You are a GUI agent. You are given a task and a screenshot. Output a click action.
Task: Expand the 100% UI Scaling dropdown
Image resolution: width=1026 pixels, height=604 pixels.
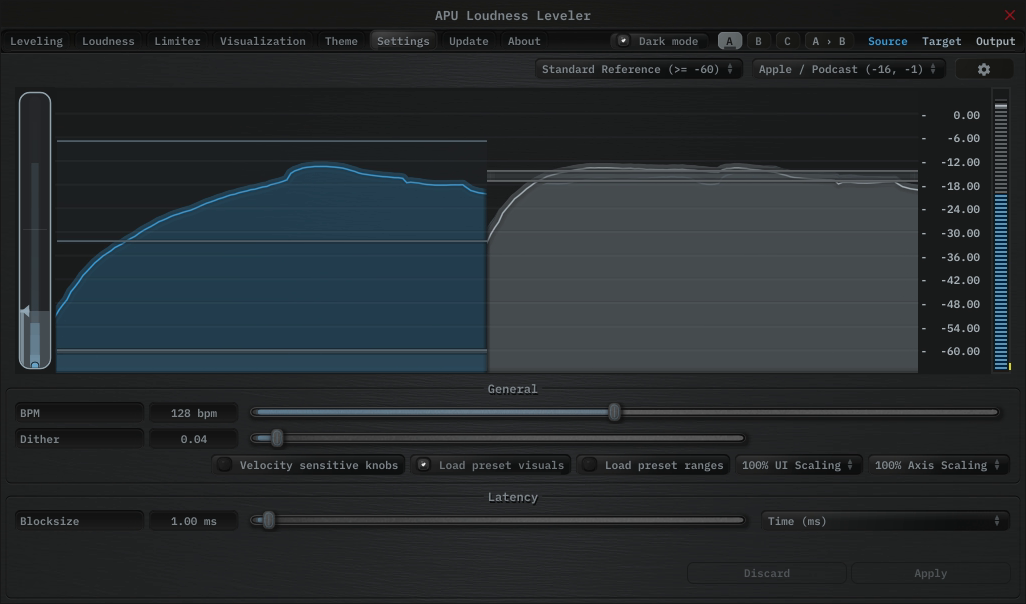[x=797, y=465]
